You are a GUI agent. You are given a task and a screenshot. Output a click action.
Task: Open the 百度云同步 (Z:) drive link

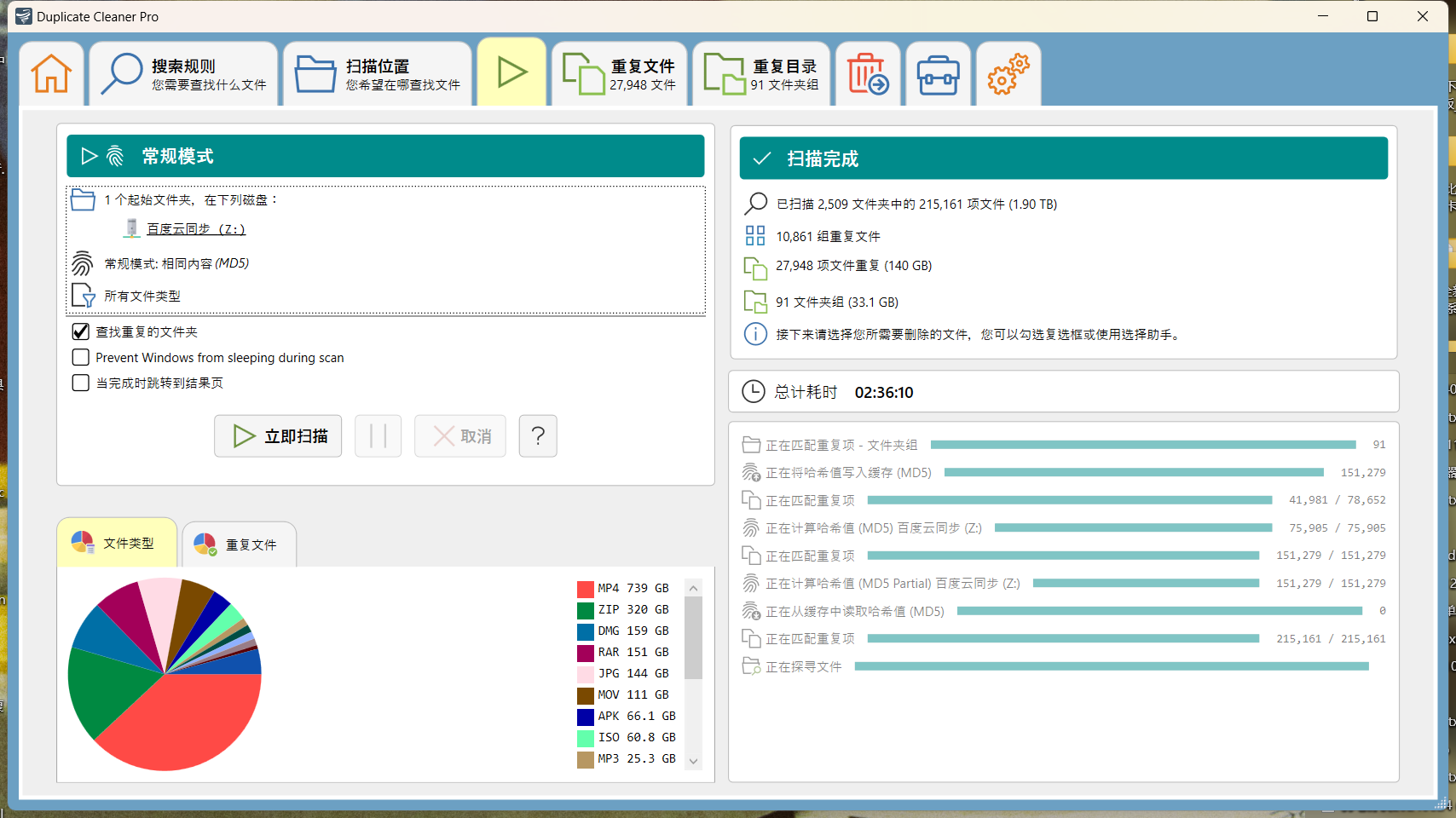(x=196, y=228)
